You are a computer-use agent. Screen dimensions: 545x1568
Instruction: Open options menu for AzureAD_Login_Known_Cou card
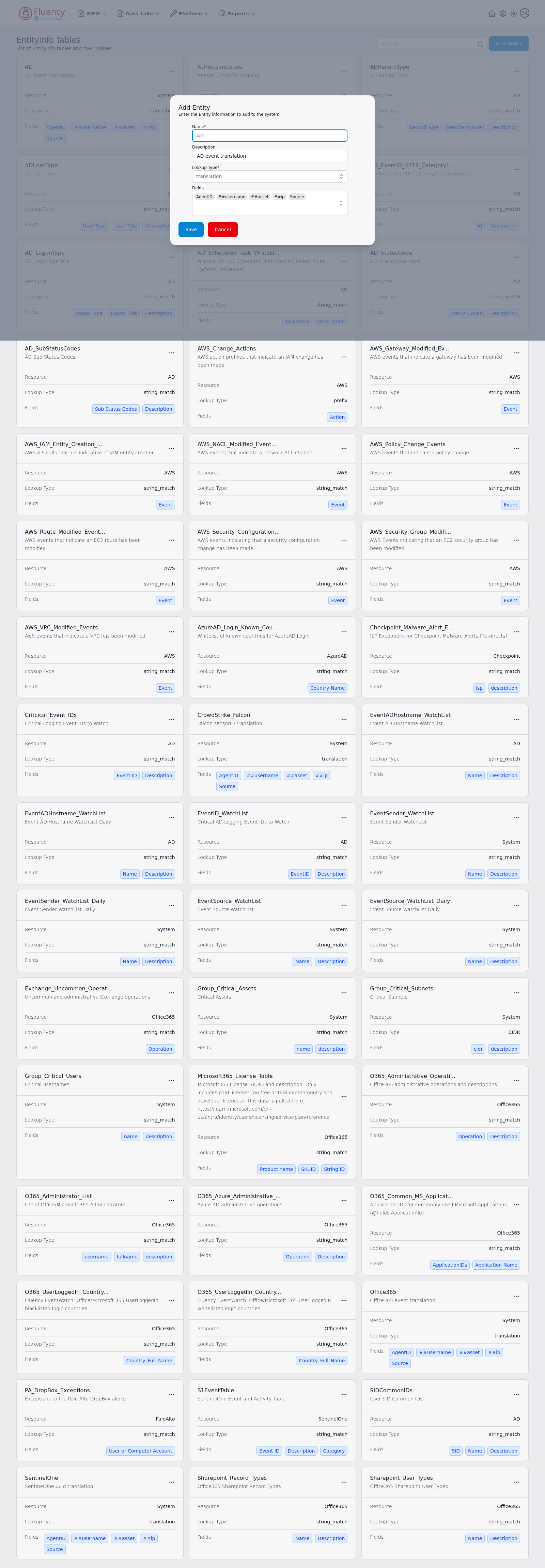pyautogui.click(x=344, y=632)
